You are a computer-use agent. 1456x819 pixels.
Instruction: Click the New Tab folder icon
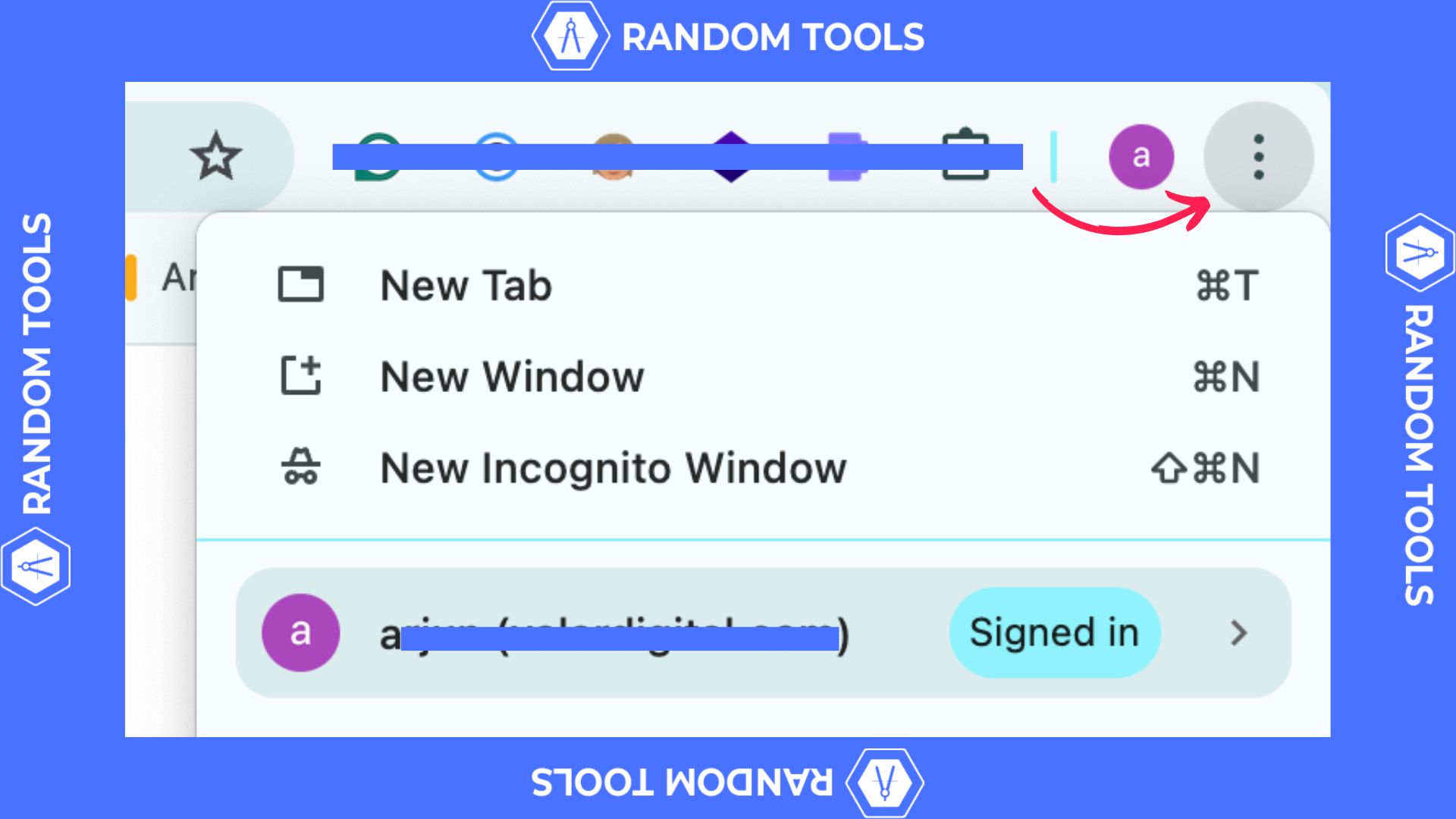point(301,284)
